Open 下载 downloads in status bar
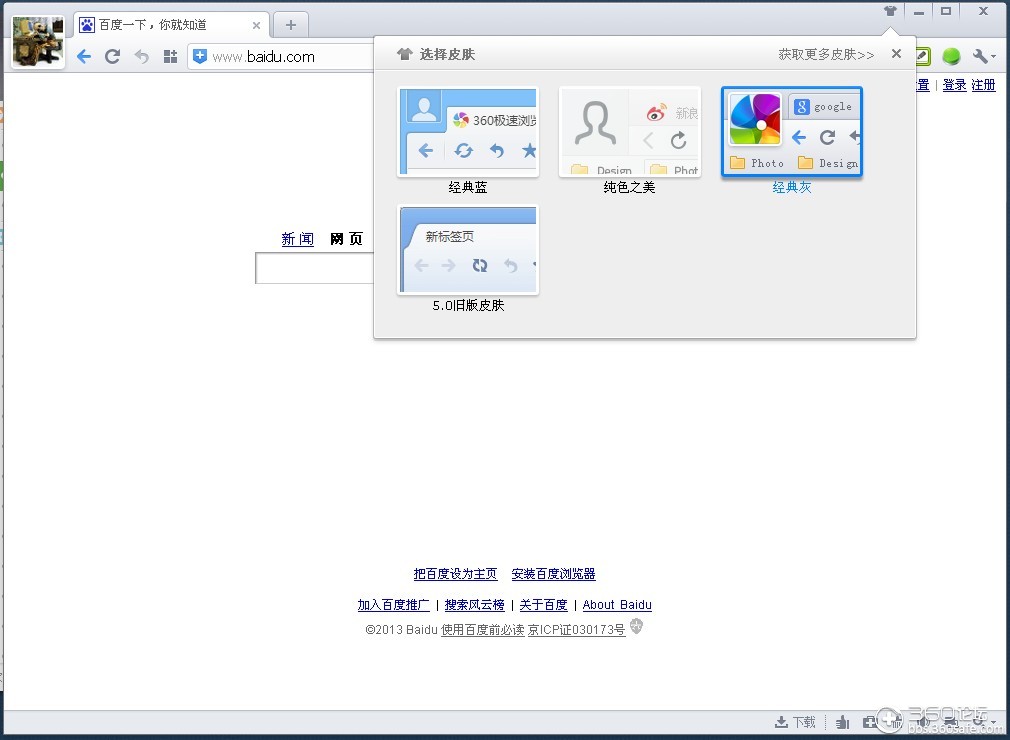1010x740 pixels. click(x=795, y=723)
